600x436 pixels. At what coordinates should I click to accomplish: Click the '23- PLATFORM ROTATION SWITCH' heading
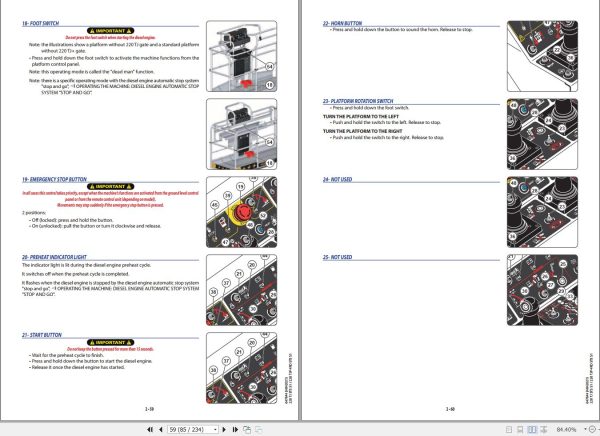[358, 101]
